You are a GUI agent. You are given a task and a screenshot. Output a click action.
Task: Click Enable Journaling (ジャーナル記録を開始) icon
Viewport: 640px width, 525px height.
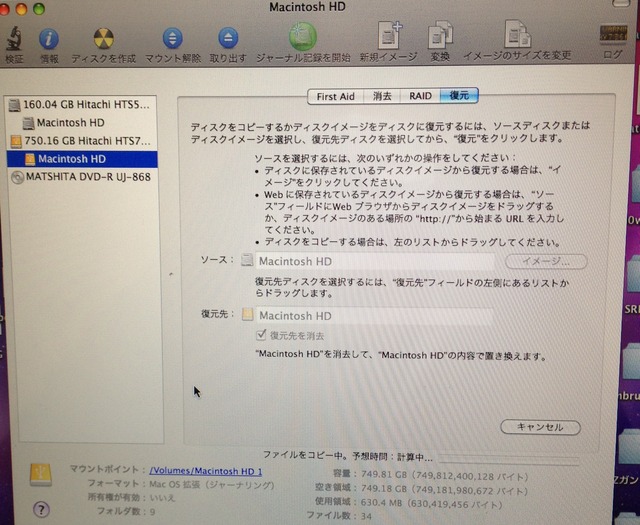(x=303, y=36)
